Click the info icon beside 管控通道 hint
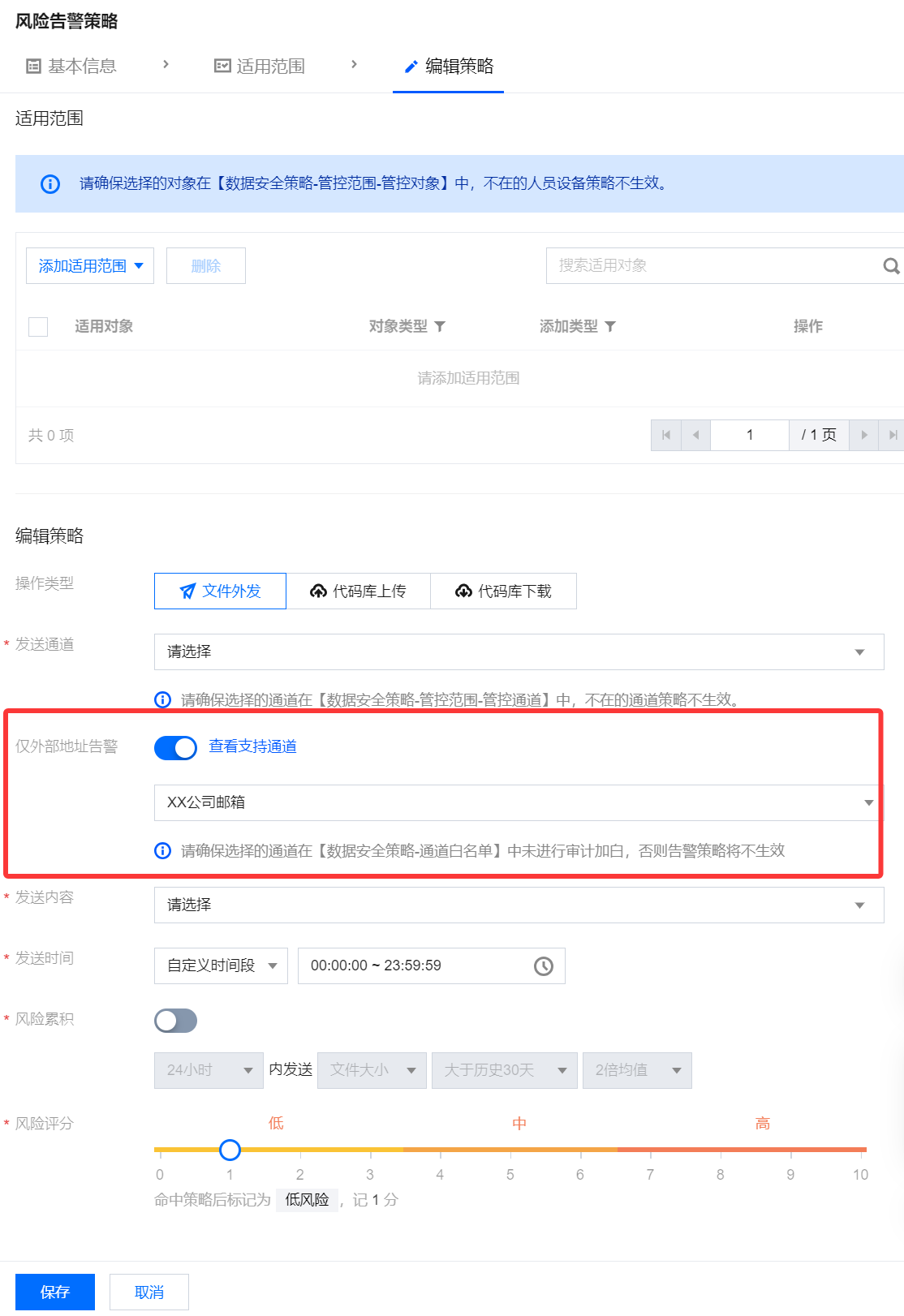 [x=163, y=699]
